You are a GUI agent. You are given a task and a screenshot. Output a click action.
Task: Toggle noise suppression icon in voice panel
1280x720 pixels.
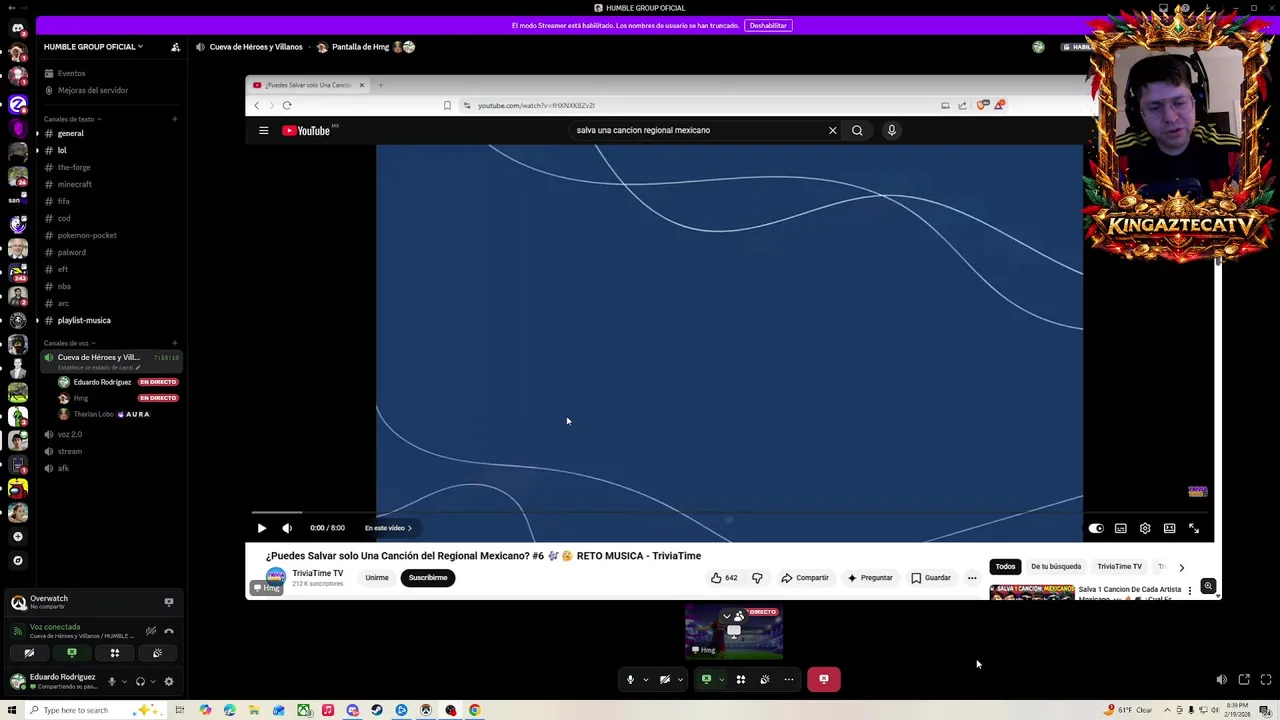tap(151, 631)
